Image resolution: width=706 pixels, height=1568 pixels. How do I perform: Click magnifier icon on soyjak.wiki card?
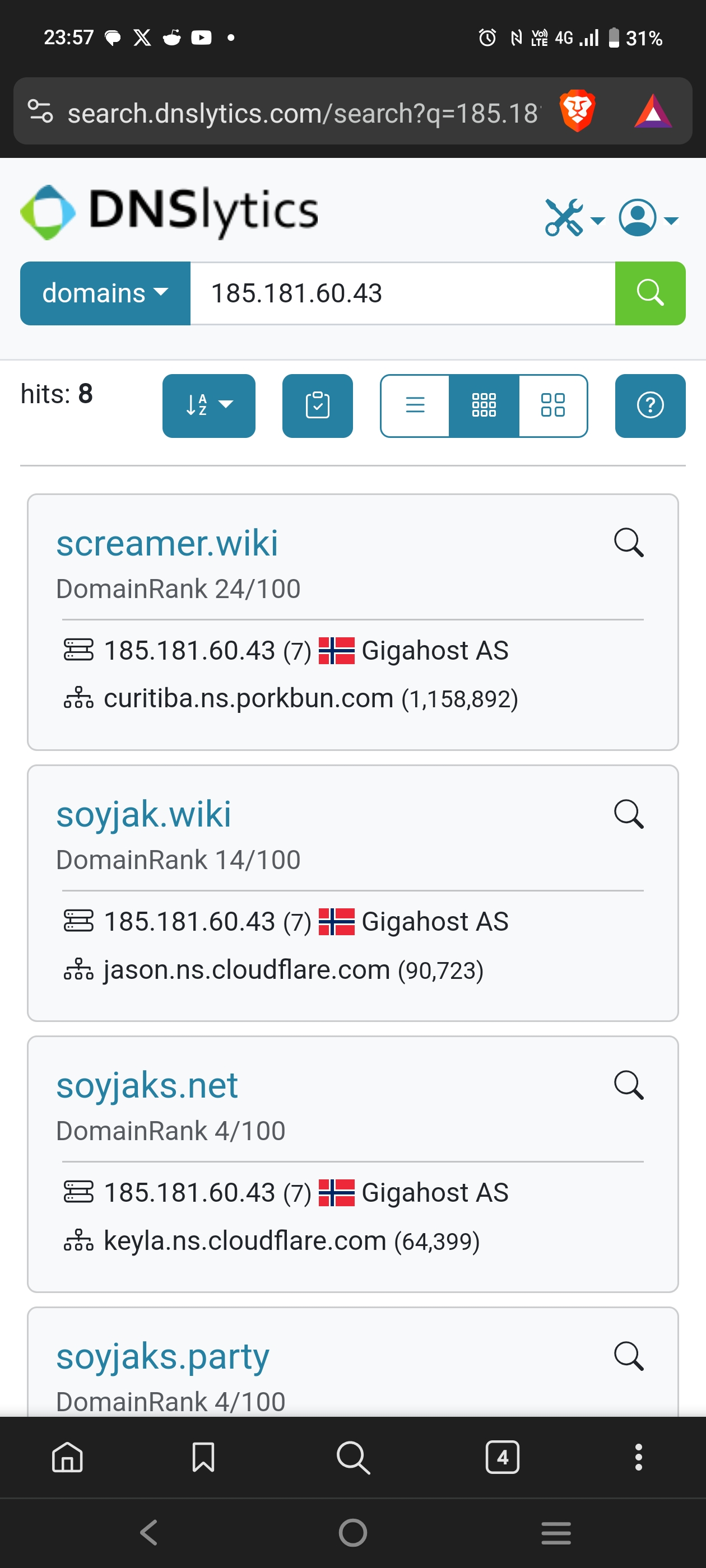(629, 814)
